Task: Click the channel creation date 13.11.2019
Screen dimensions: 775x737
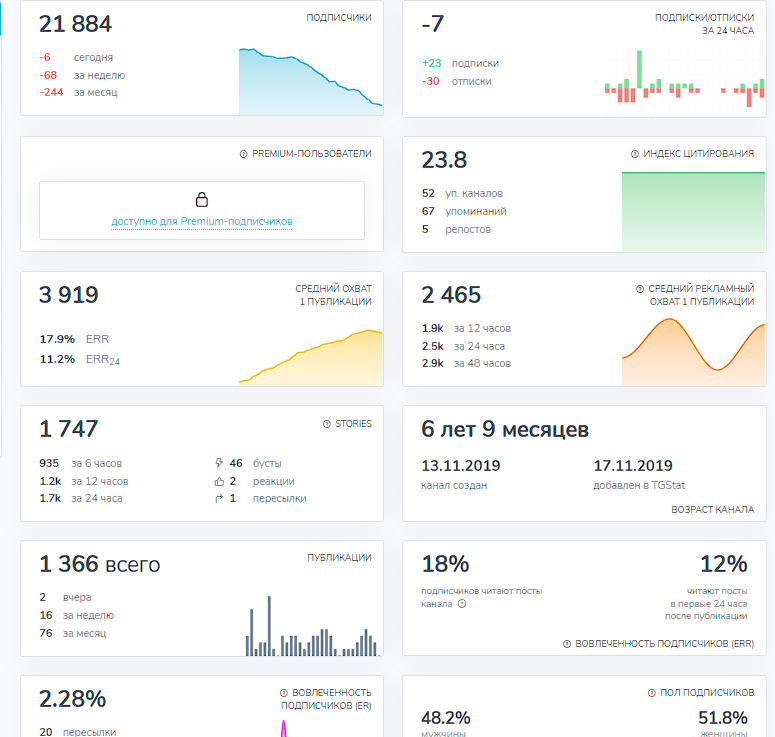Action: coord(461,466)
